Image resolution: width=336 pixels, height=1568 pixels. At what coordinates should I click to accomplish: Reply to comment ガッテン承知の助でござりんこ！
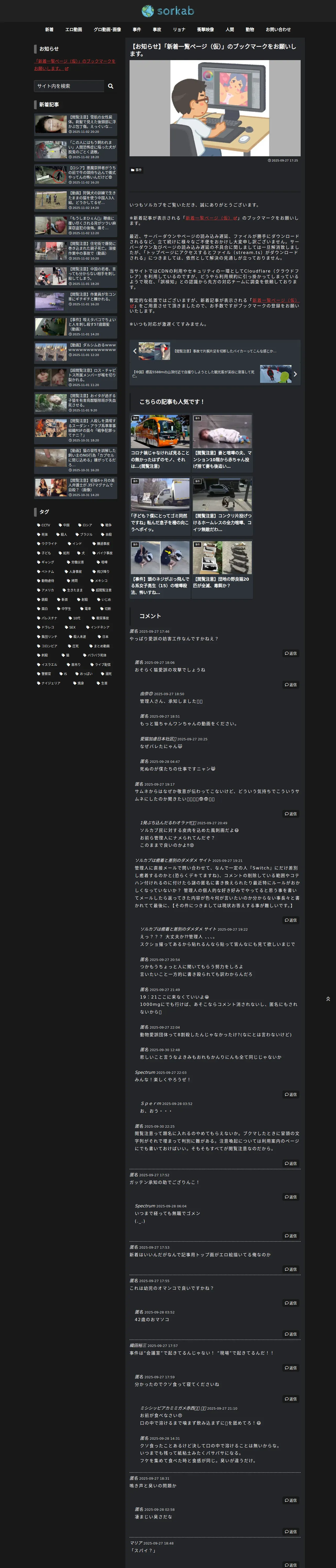291,1197
